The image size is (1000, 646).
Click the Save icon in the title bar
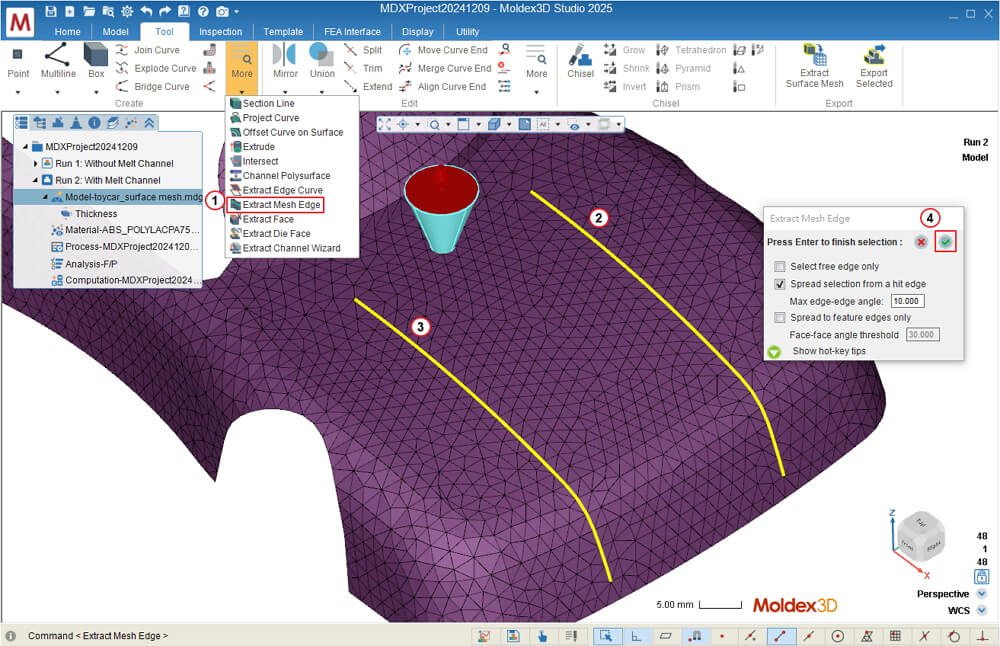[x=51, y=11]
